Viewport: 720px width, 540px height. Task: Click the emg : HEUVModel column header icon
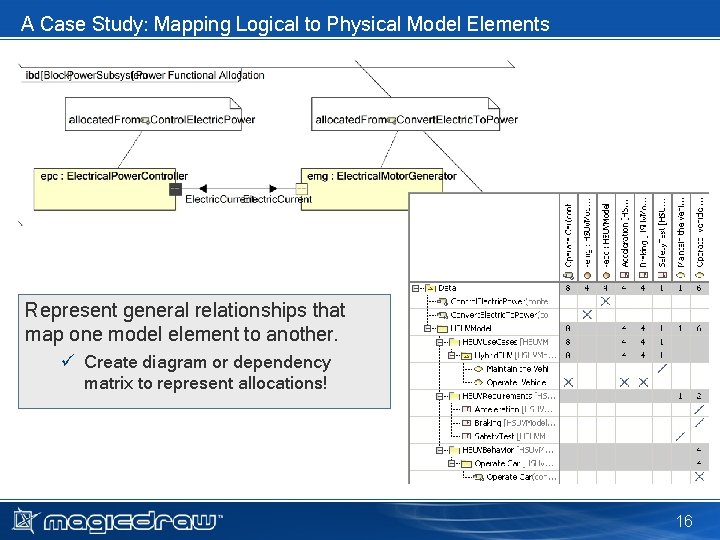(x=587, y=276)
